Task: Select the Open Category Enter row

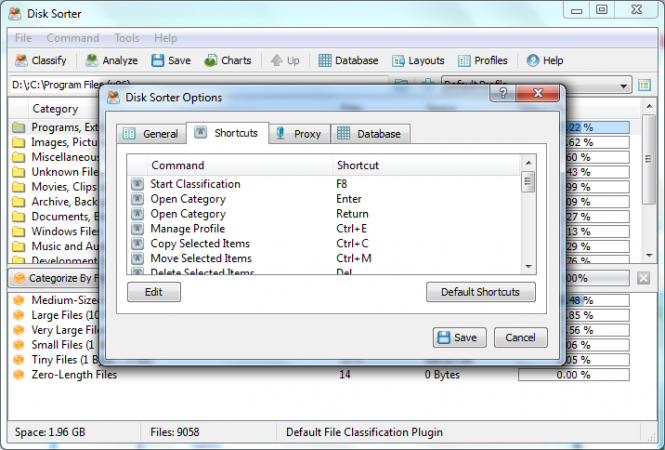Action: tap(324, 199)
